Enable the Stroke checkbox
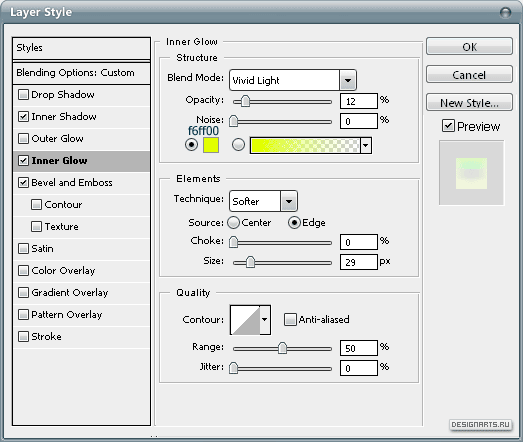This screenshot has height=442, width=523. 23,337
